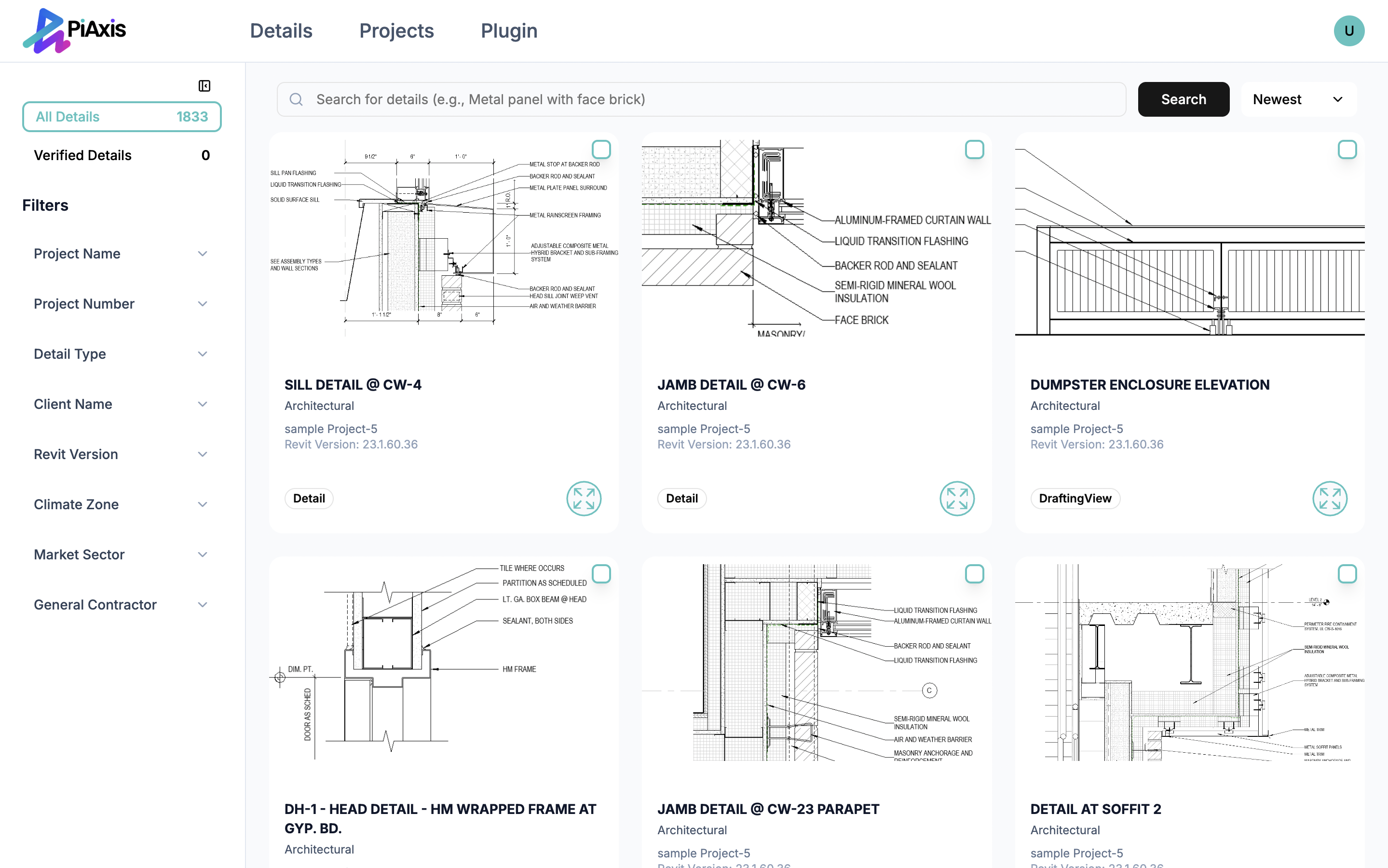The width and height of the screenshot is (1388, 868).
Task: Open the DH-1 HEAD DETAIL drawing thumbnail
Action: [444, 662]
